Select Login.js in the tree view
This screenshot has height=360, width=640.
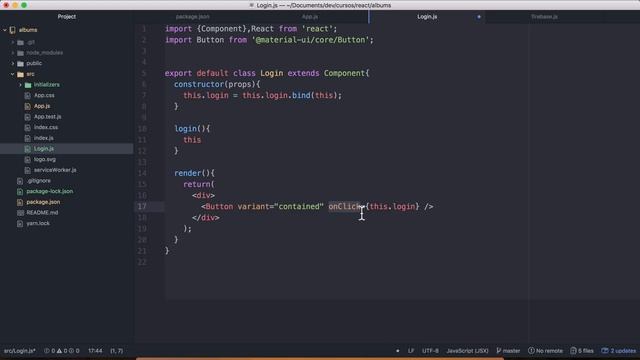[44, 149]
